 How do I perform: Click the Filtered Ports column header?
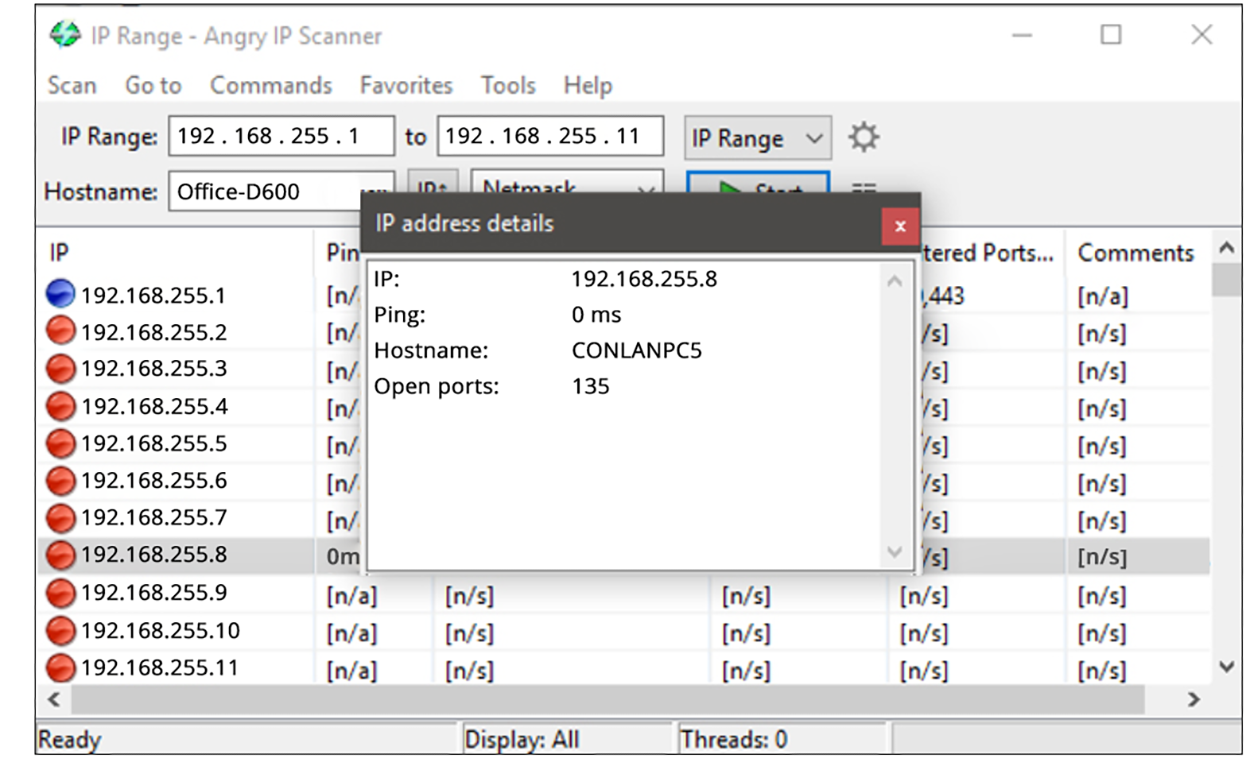tap(990, 253)
